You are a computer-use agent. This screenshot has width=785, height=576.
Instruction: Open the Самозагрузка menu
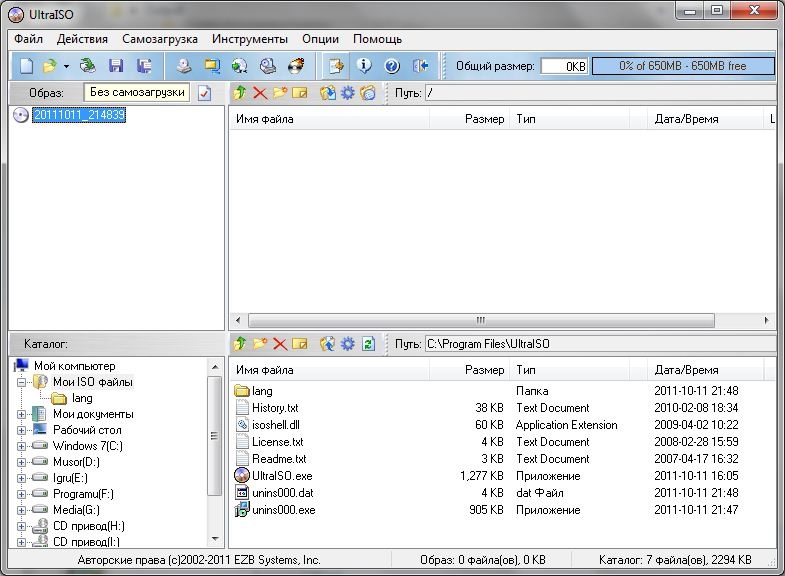pyautogui.click(x=160, y=39)
